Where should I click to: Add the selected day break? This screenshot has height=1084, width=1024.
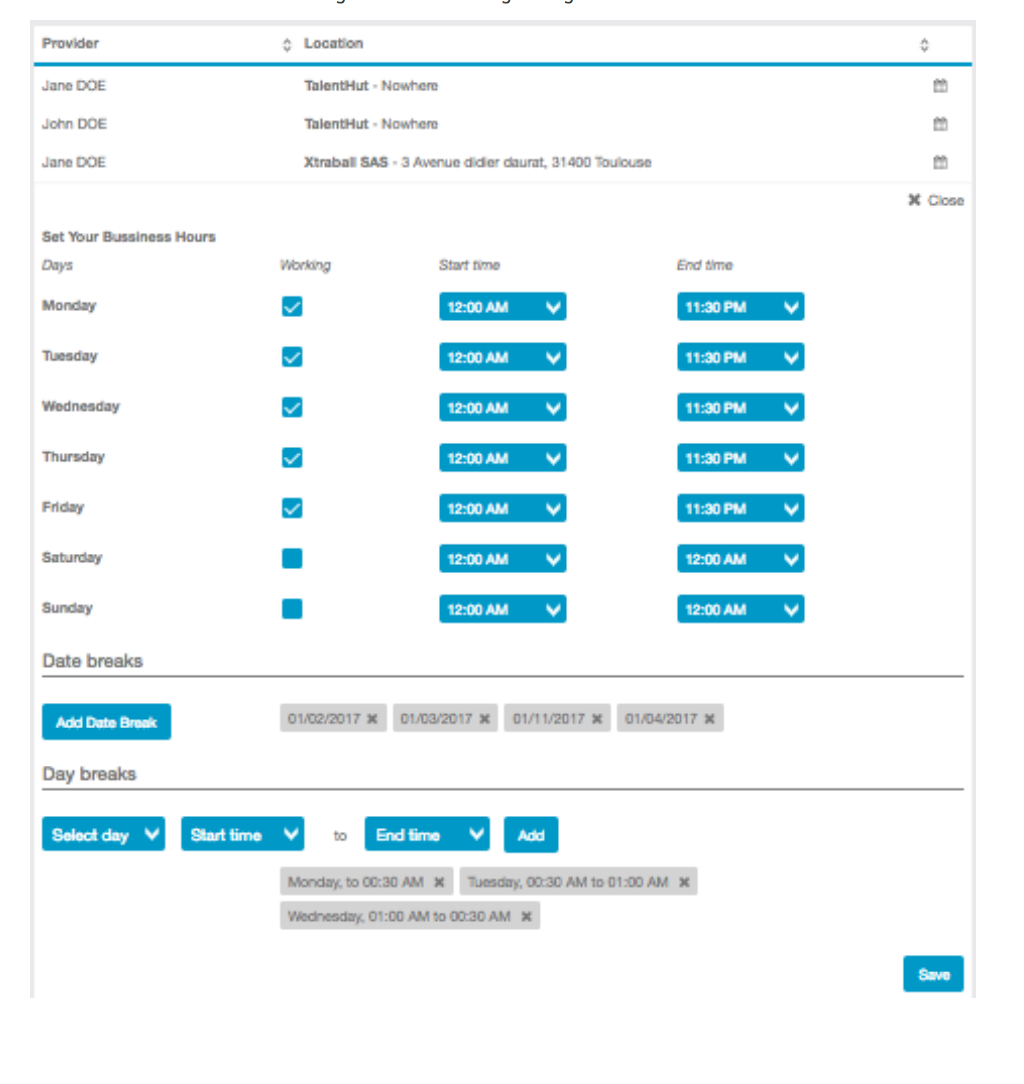click(x=531, y=835)
